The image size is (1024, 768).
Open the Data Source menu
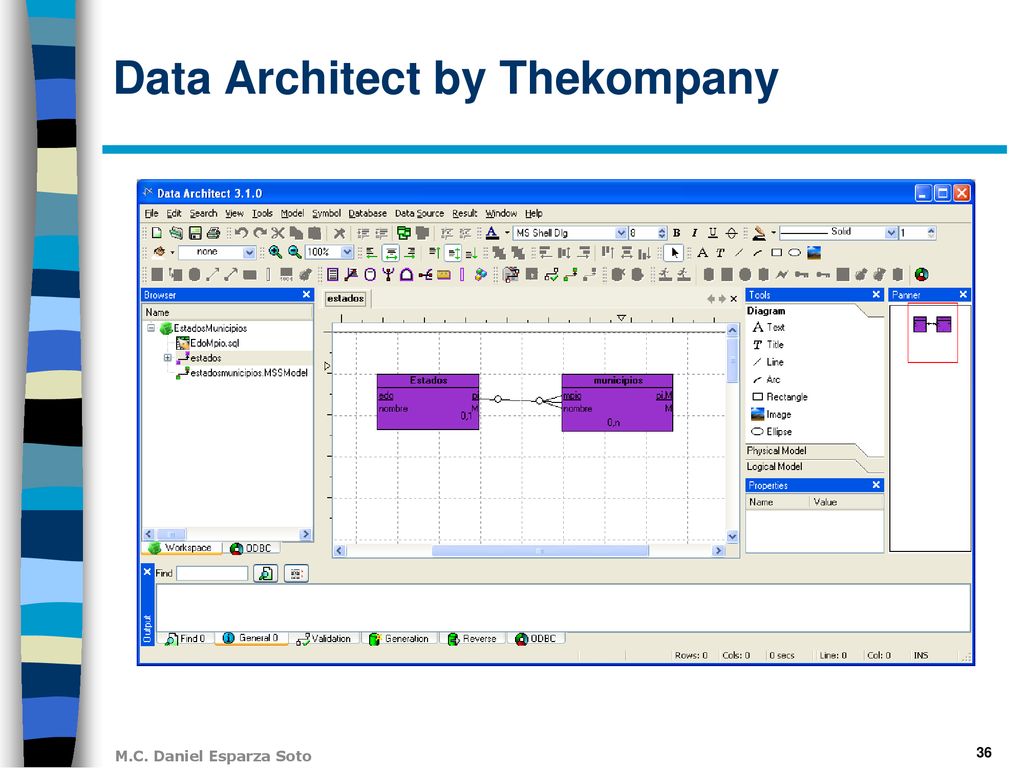click(419, 213)
